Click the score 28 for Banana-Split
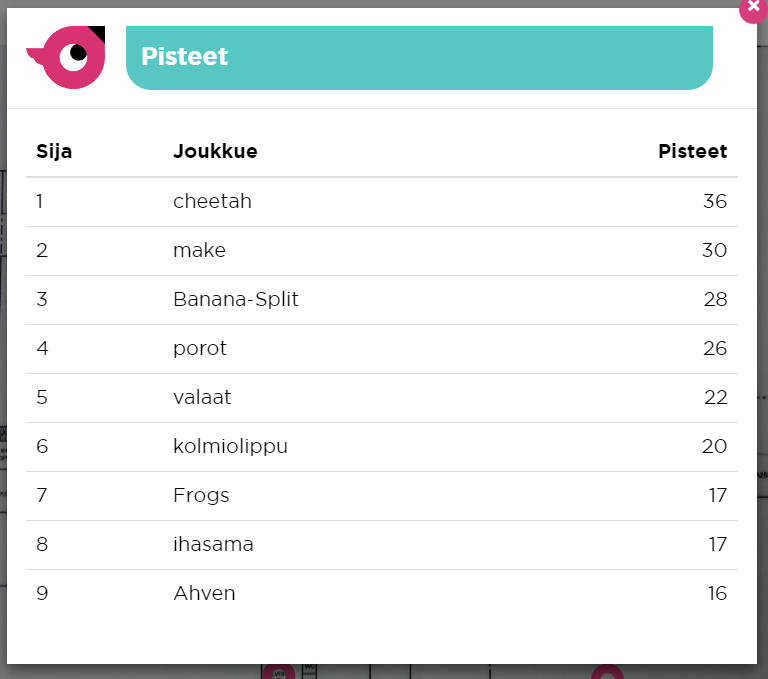This screenshot has width=768, height=679. pos(714,300)
